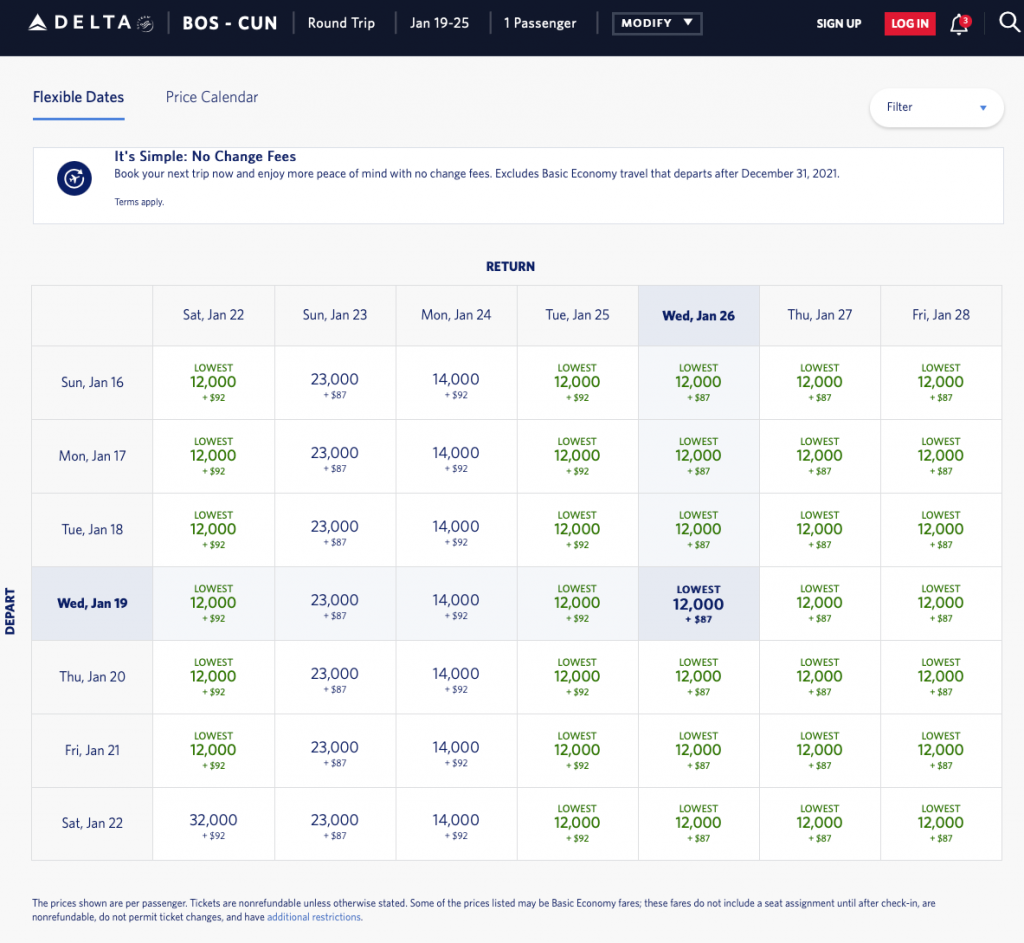Open the additional restrictions link

pyautogui.click(x=314, y=917)
